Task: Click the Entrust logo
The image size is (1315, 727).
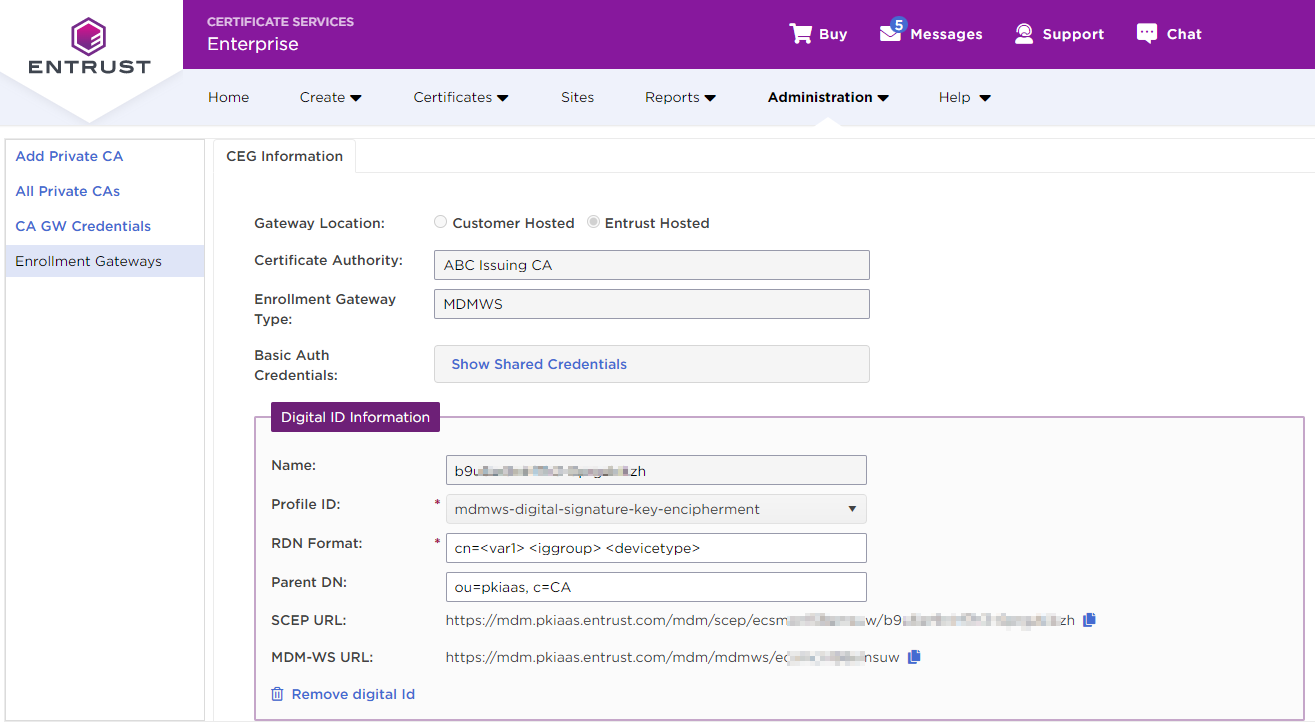Action: [89, 46]
